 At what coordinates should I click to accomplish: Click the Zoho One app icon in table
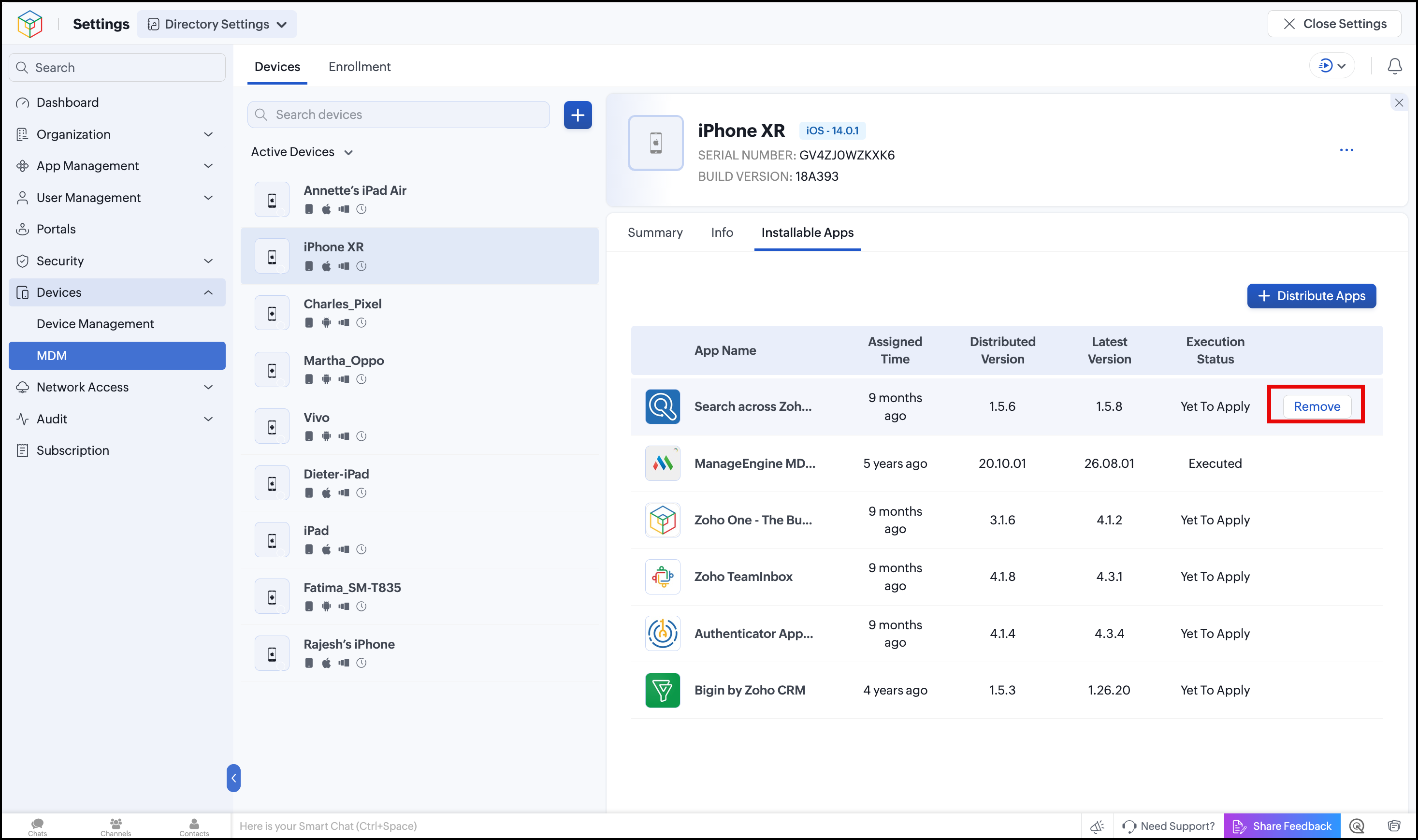pos(663,520)
